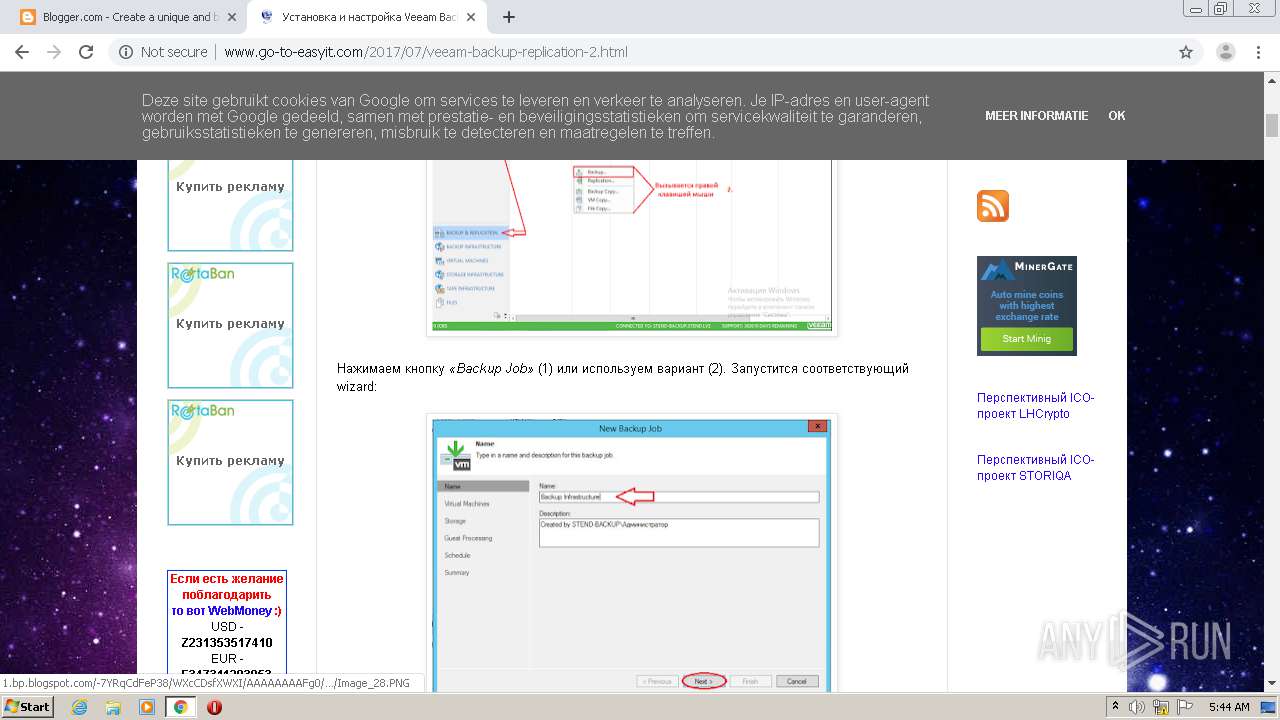Open the Veeam console screenshot image
This screenshot has height=720, width=1280.
[632, 247]
